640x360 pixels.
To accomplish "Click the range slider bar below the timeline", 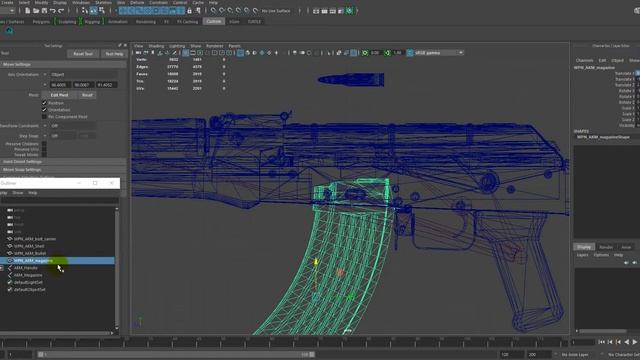I will (176, 354).
